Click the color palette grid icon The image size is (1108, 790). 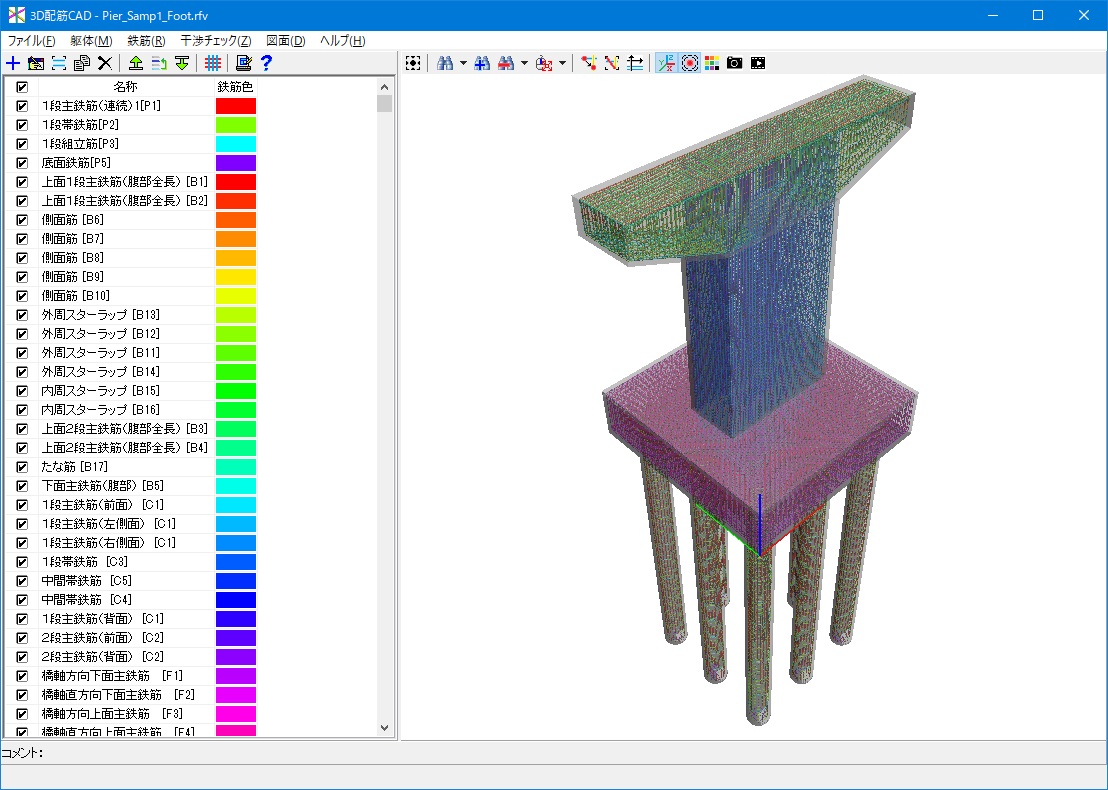(x=712, y=64)
